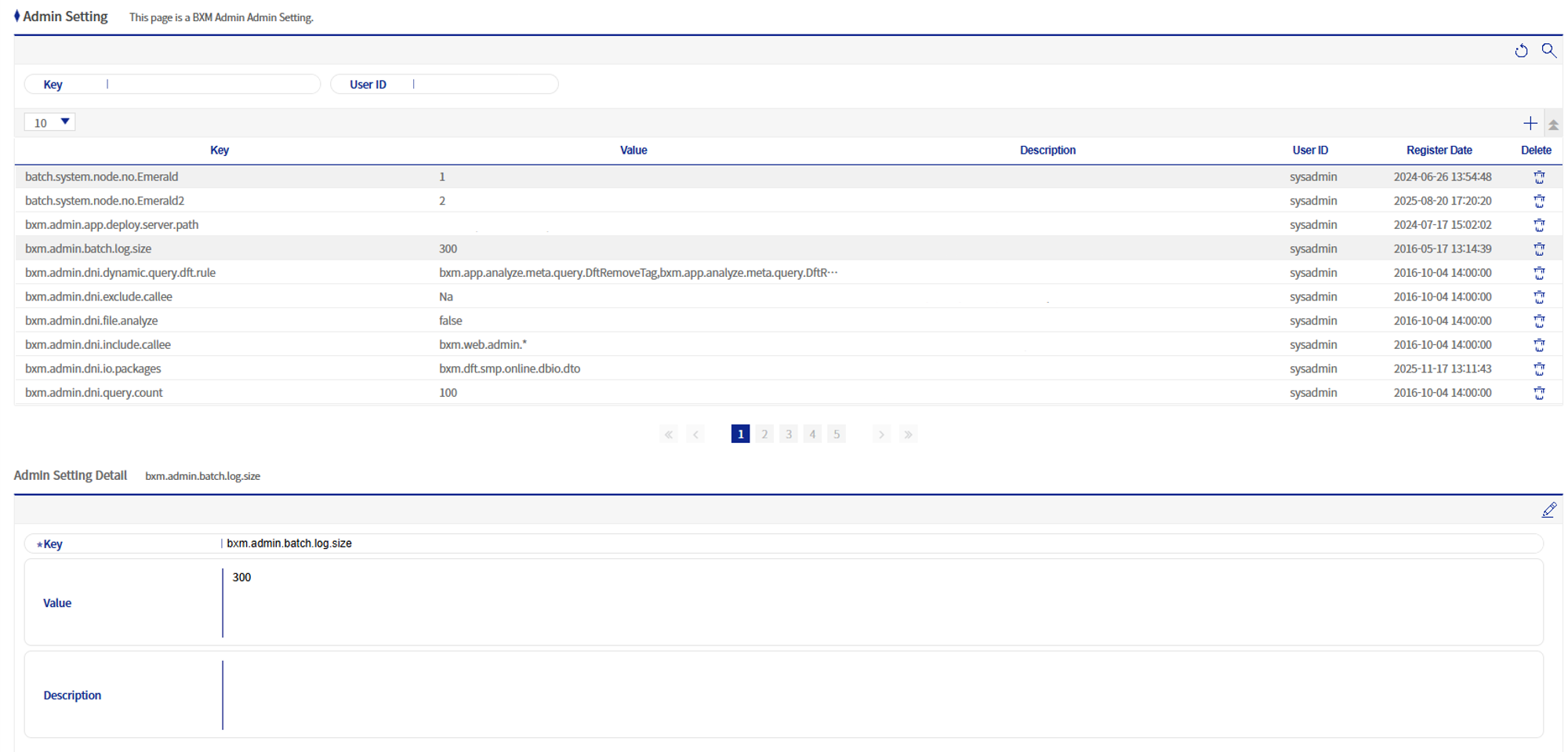Open the rows-per-page dropdown showing 10
The height and width of the screenshot is (752, 1568).
pos(50,122)
